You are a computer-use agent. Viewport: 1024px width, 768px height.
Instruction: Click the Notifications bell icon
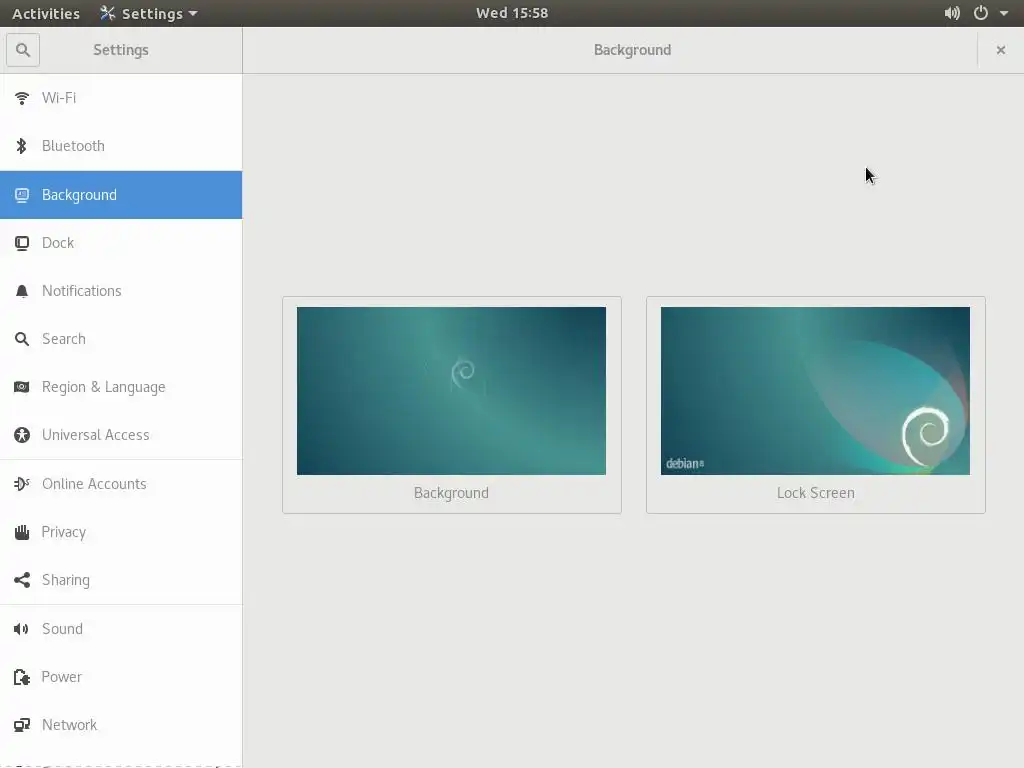[22, 291]
